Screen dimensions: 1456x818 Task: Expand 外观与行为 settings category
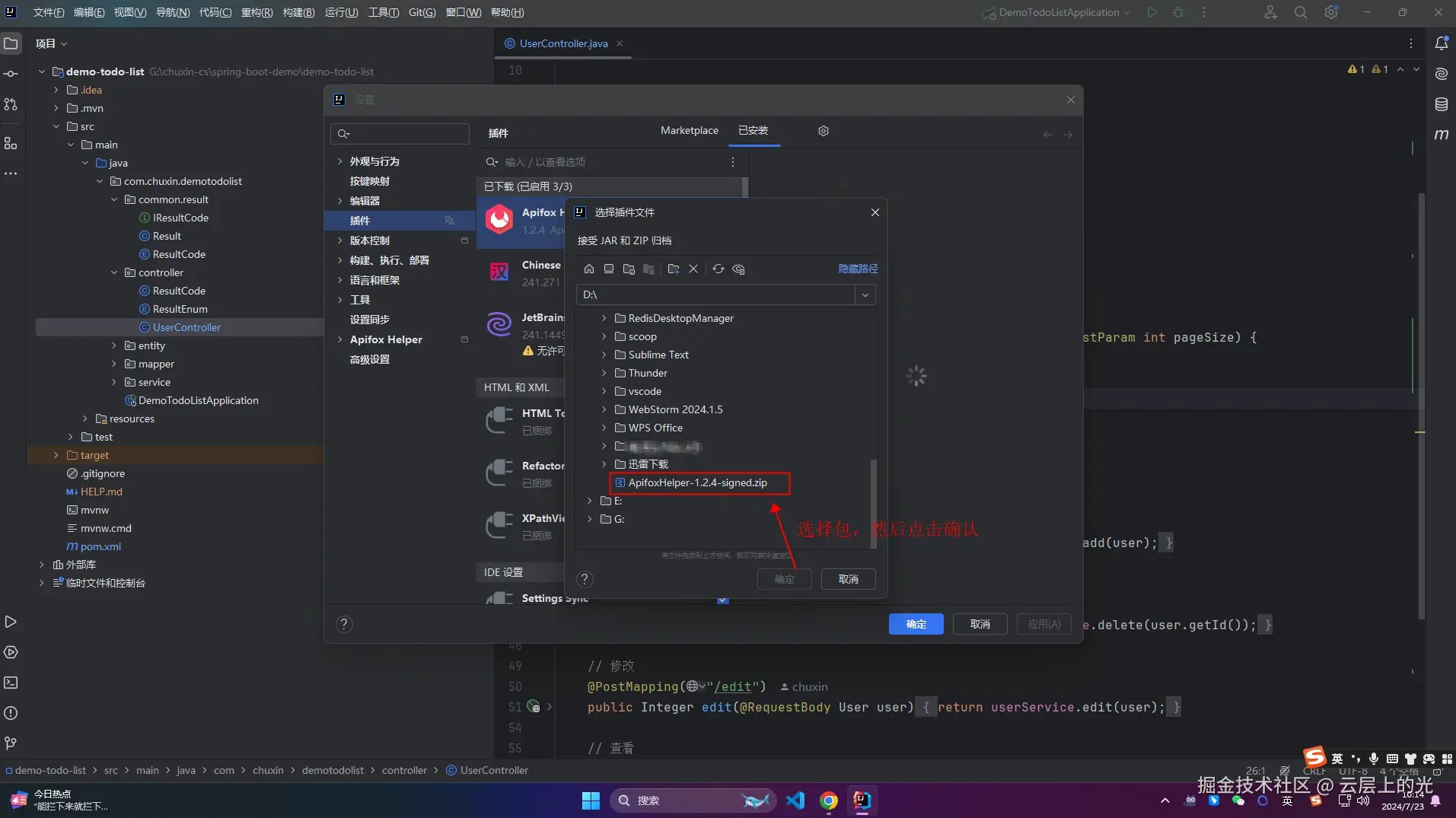tap(339, 161)
